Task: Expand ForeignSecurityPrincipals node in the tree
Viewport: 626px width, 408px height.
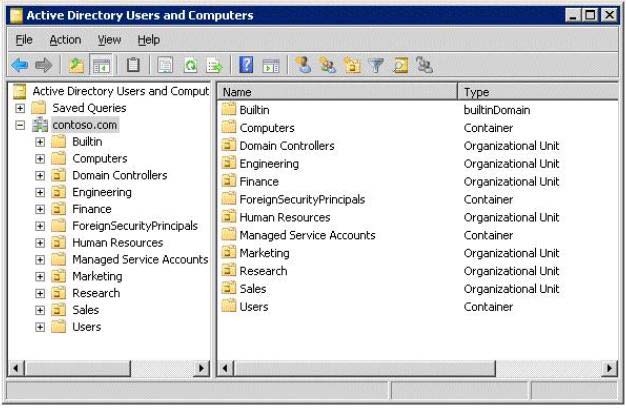Action: coord(40,226)
